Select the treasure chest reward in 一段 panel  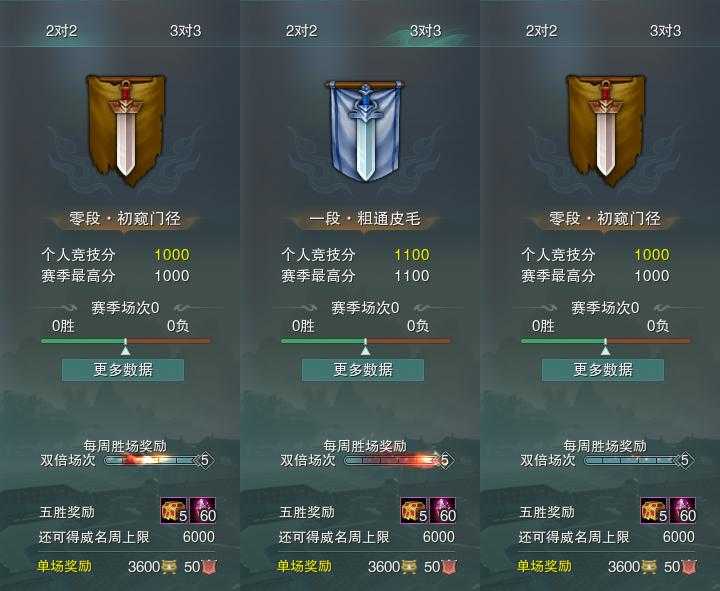(413, 511)
